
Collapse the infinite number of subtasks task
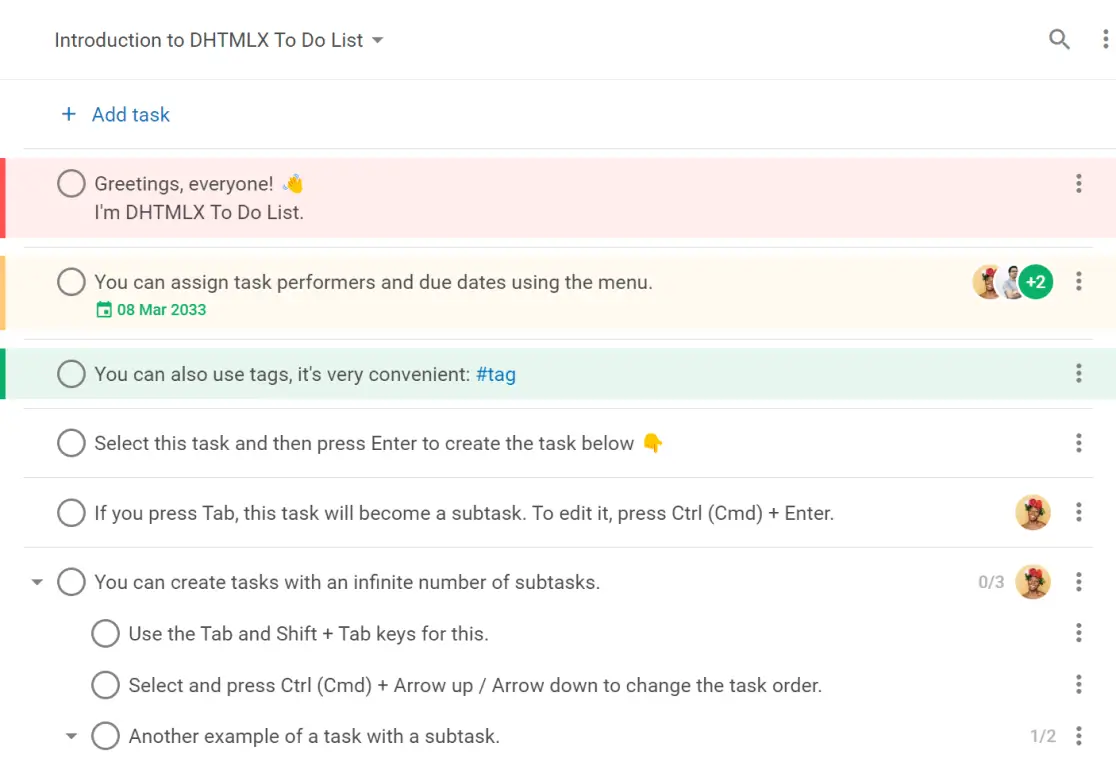(x=37, y=582)
